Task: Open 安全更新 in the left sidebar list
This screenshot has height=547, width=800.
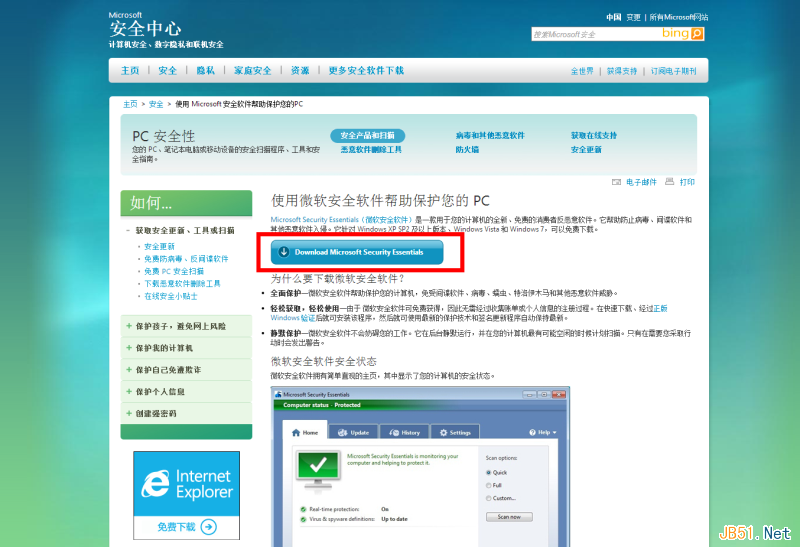Action: coord(159,246)
